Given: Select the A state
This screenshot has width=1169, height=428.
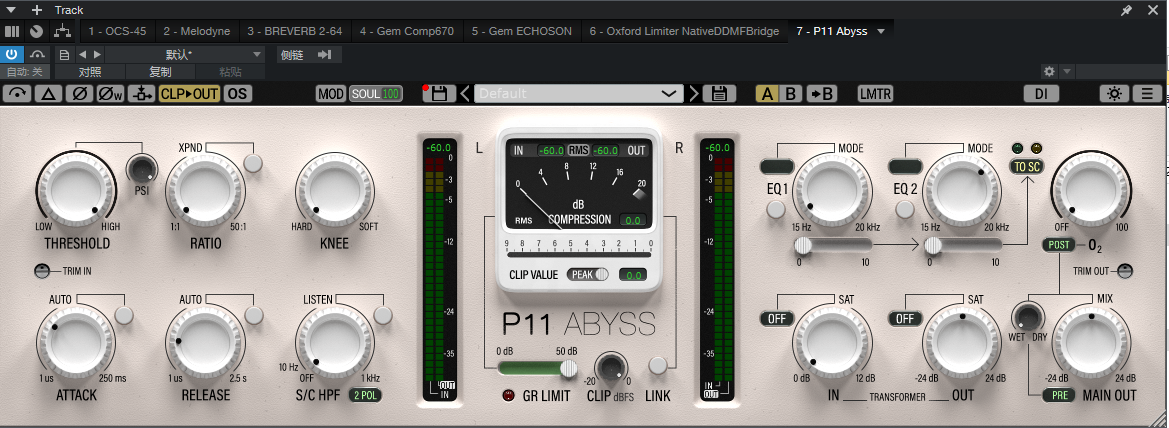Looking at the screenshot, I should [x=767, y=93].
